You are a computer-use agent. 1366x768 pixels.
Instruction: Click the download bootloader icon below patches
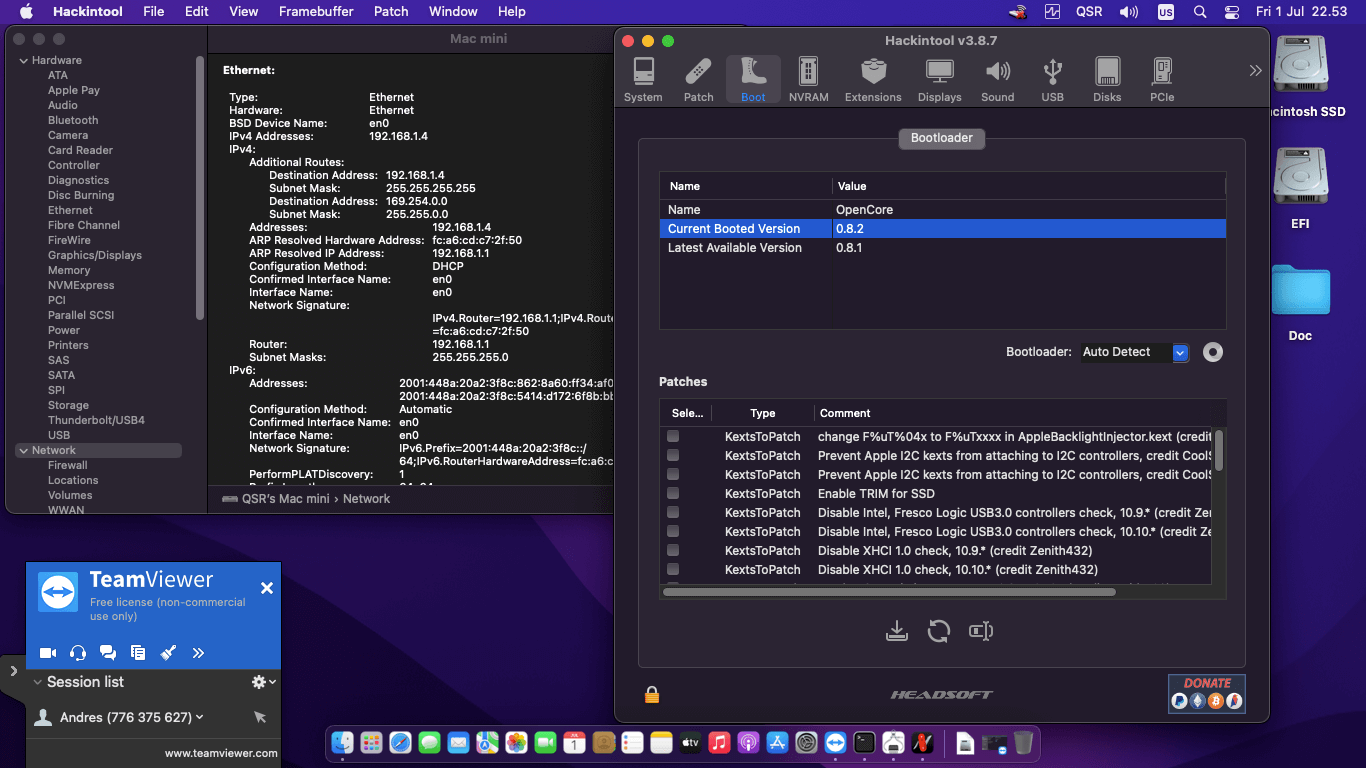[897, 631]
